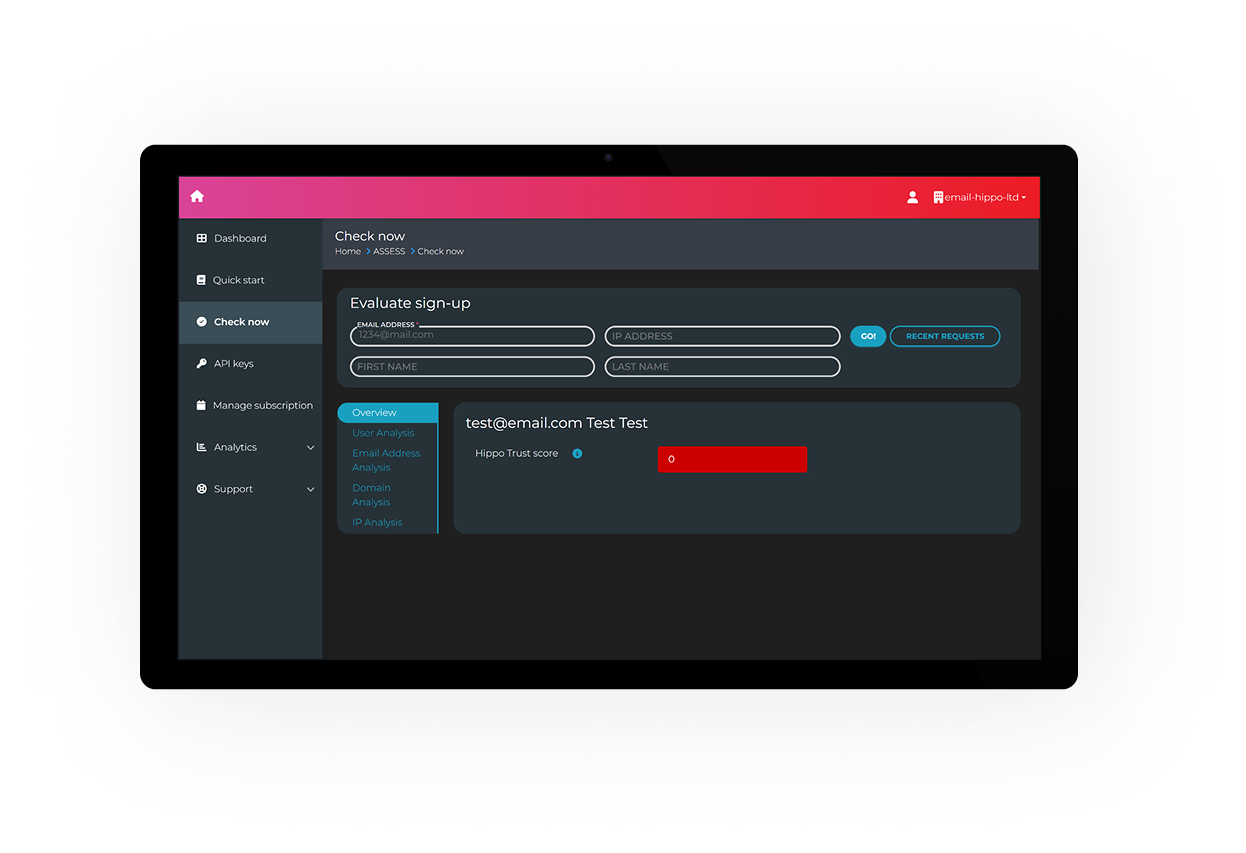The height and width of the screenshot is (853, 1246).
Task: Expand the Analytics chevron
Action: [x=310, y=448]
